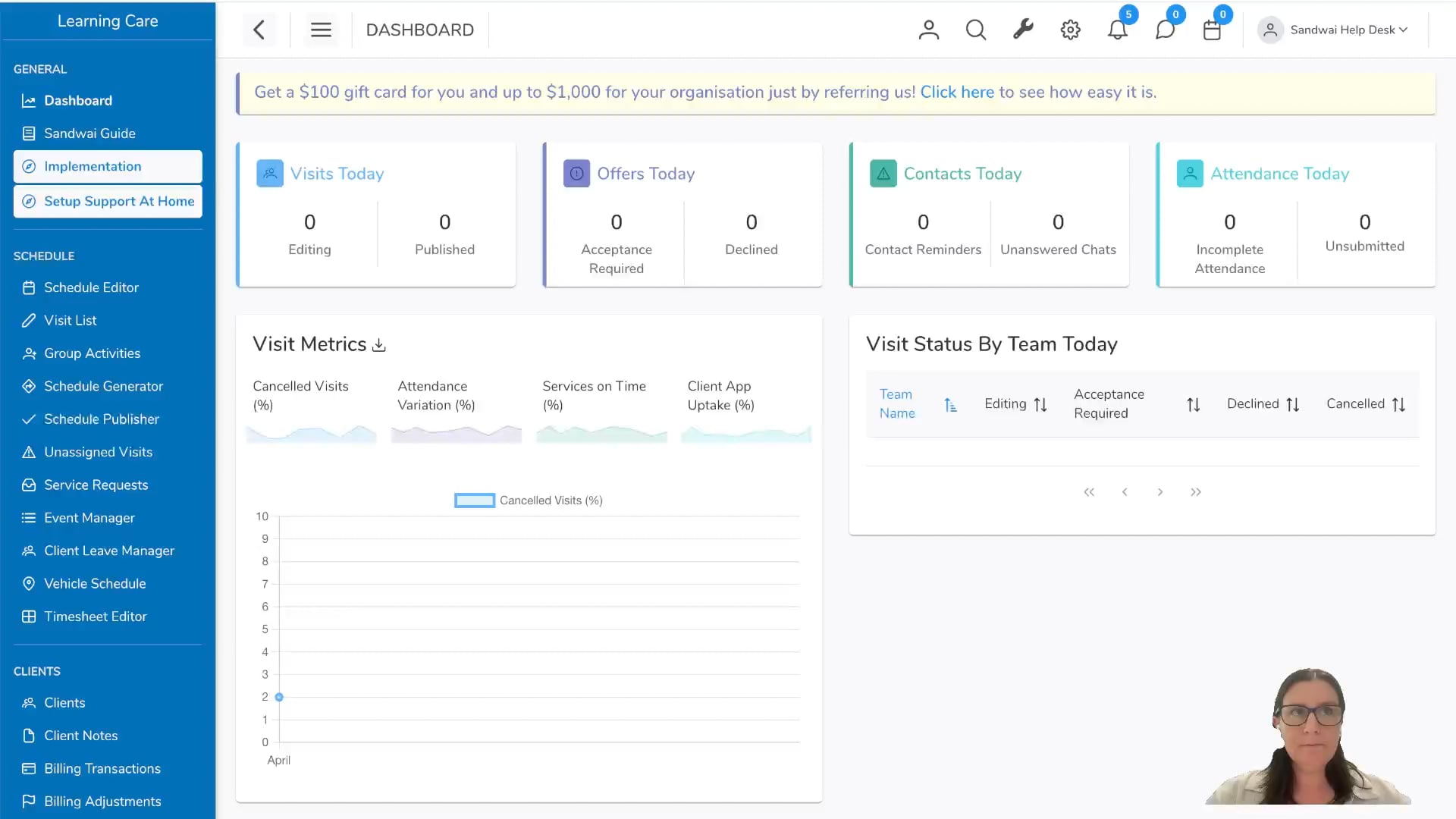Expand the Sandwai Help Desk user dropdown
1456x819 pixels.
pos(1333,30)
